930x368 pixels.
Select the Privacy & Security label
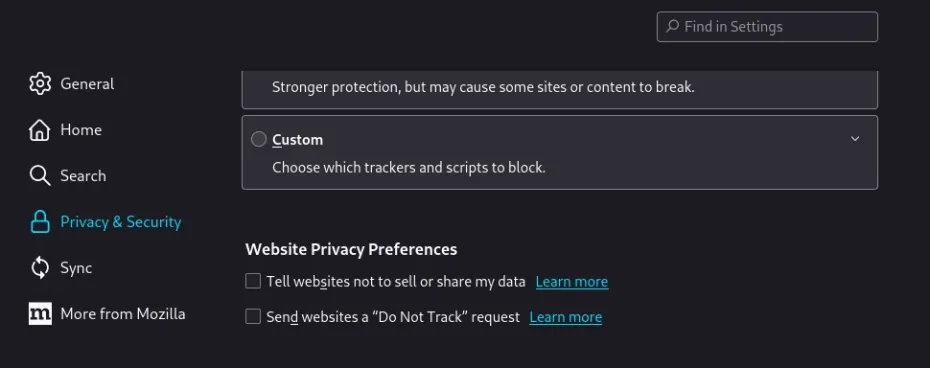tap(121, 222)
